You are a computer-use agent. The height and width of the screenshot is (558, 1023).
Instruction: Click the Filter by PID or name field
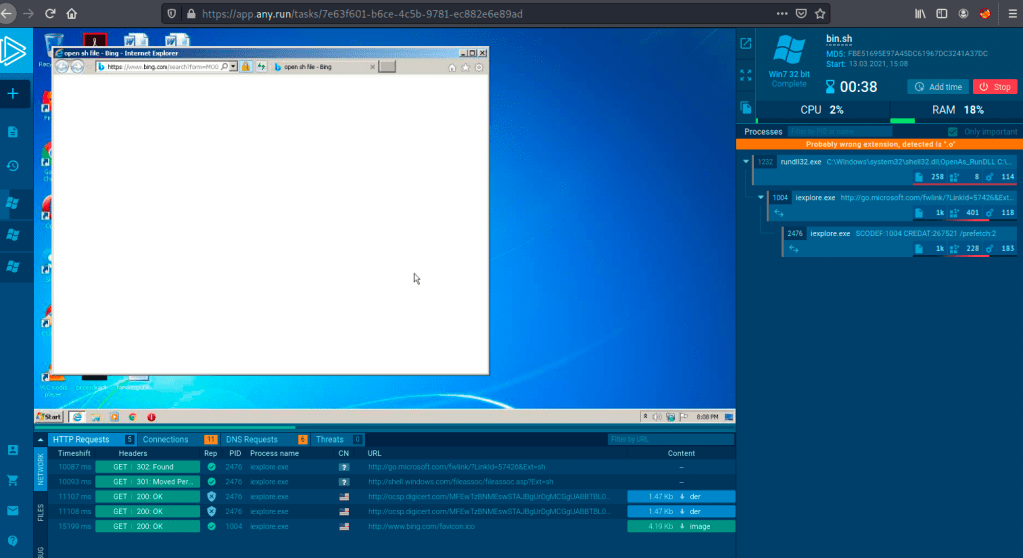pos(838,131)
